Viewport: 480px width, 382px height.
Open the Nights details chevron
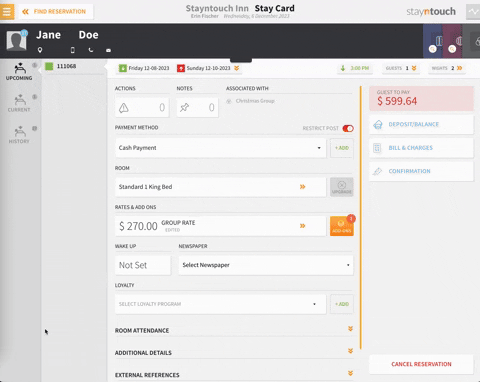(x=460, y=68)
